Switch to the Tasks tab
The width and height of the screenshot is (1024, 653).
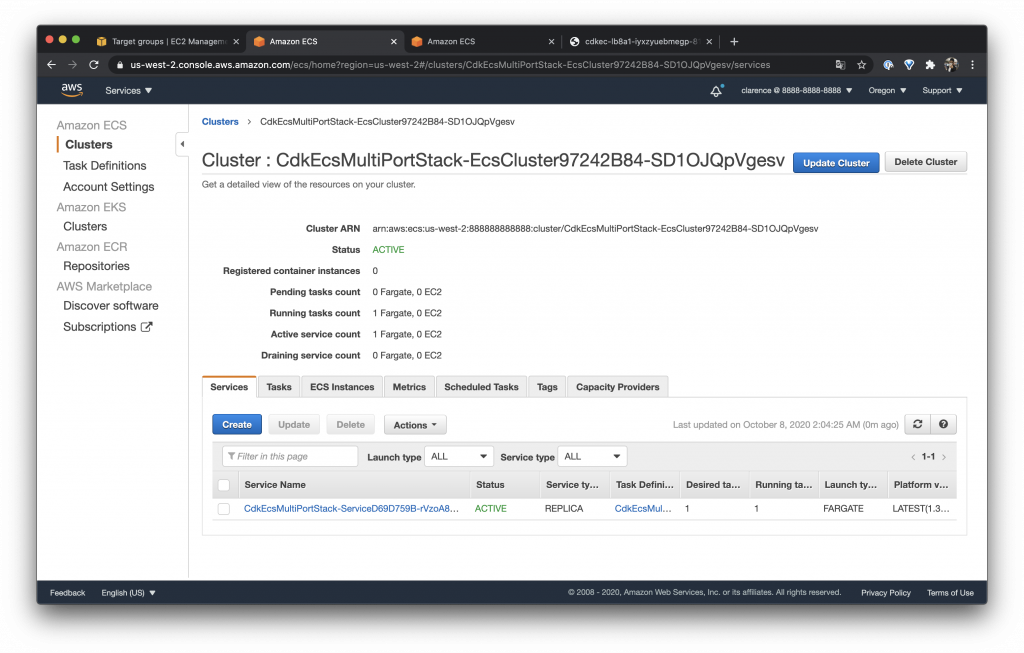[x=279, y=387]
